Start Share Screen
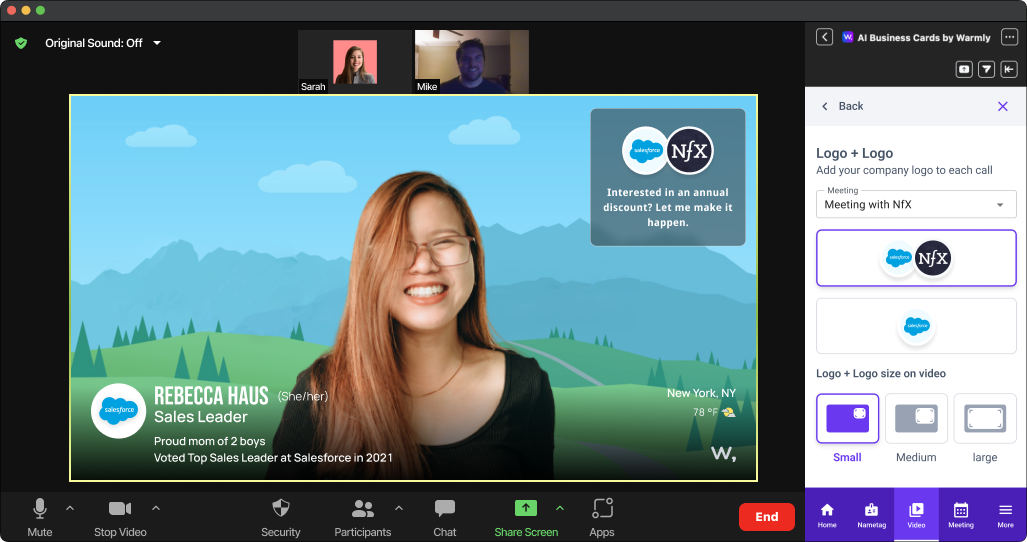This screenshot has height=542, width=1027. (x=526, y=509)
